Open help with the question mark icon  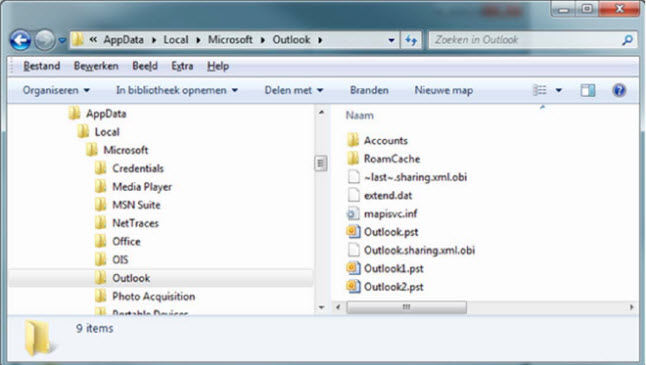[x=619, y=90]
